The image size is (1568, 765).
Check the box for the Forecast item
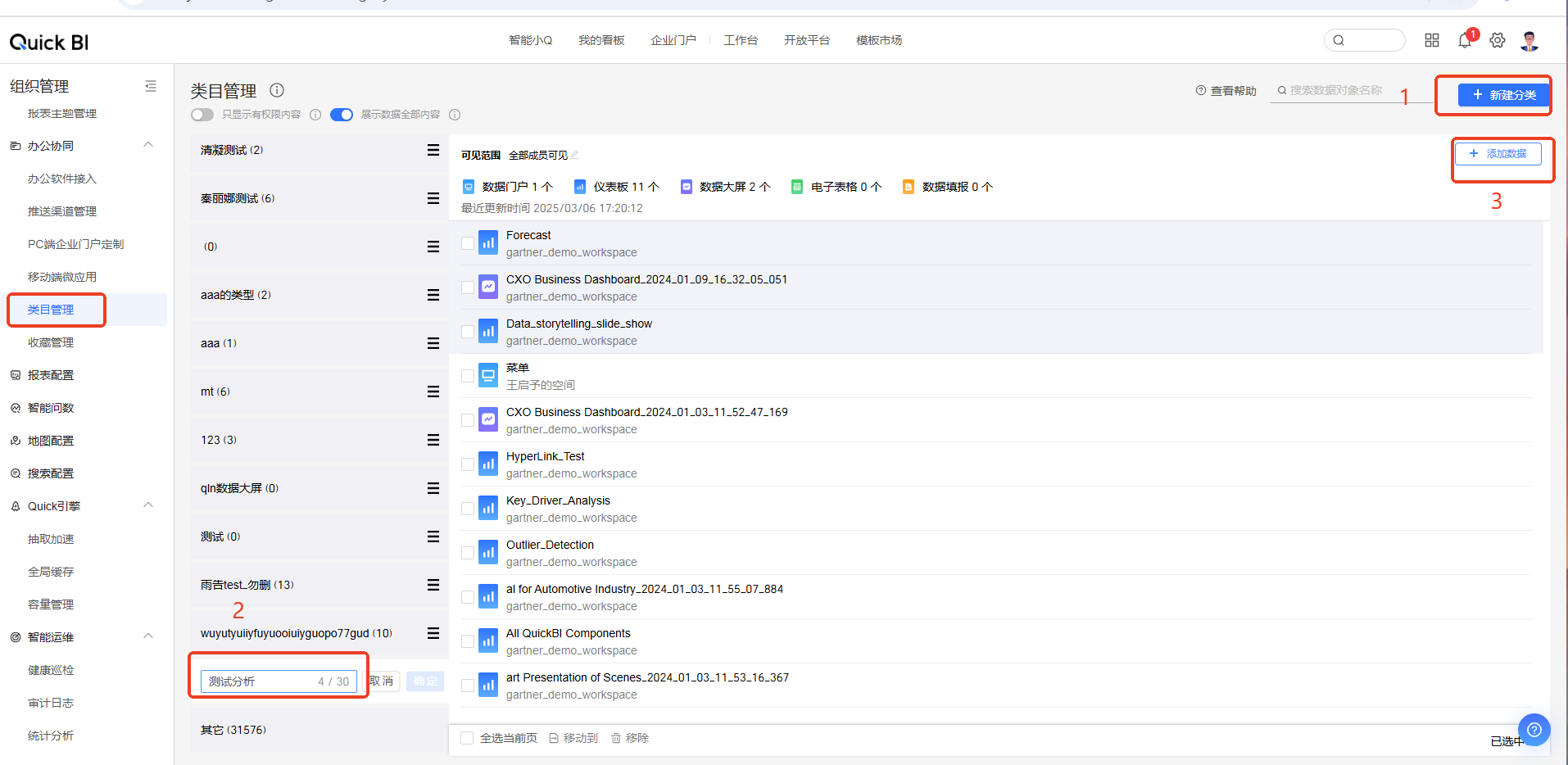pyautogui.click(x=468, y=243)
